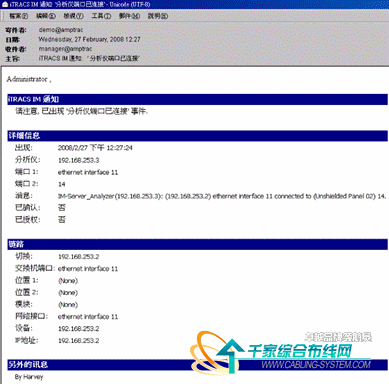This screenshot has height=384, width=389.
Task: Click the IM-Server_Analyzer message text
Action: [x=222, y=196]
